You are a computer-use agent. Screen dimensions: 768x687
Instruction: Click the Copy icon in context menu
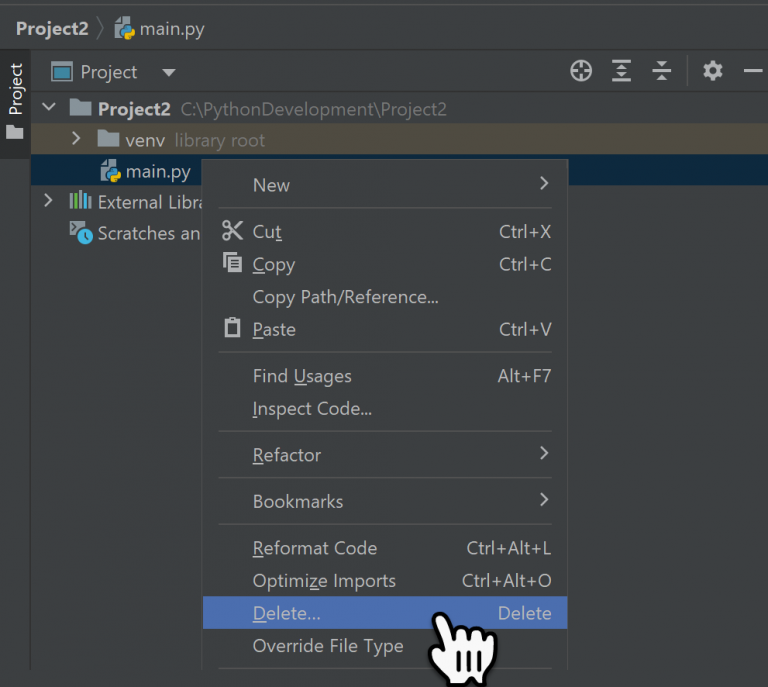(x=232, y=263)
